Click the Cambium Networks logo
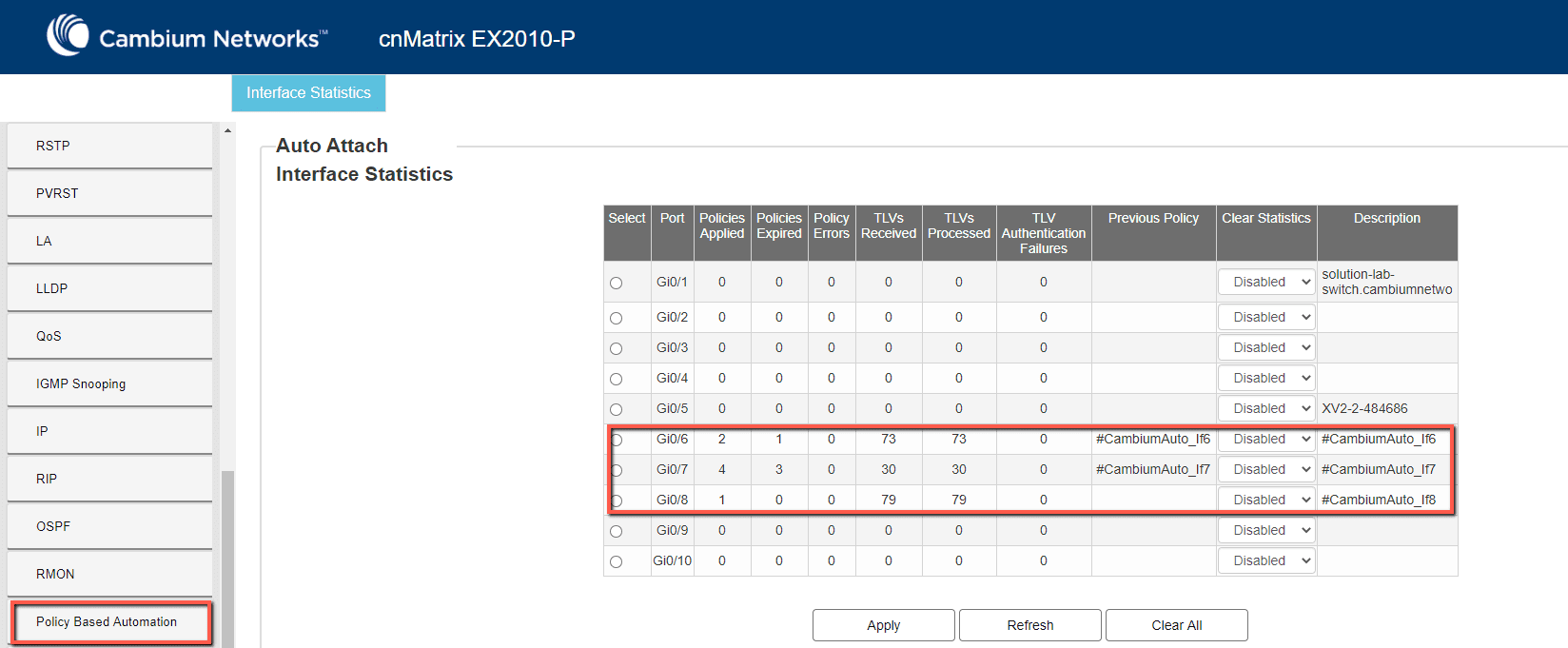Screen dimensions: 1568x648 click(x=186, y=36)
